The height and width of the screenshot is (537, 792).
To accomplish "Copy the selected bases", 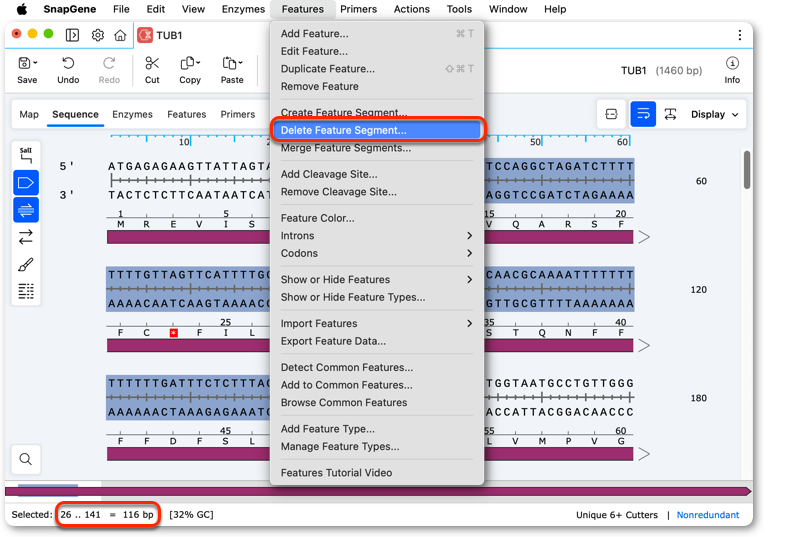I will pyautogui.click(x=189, y=70).
